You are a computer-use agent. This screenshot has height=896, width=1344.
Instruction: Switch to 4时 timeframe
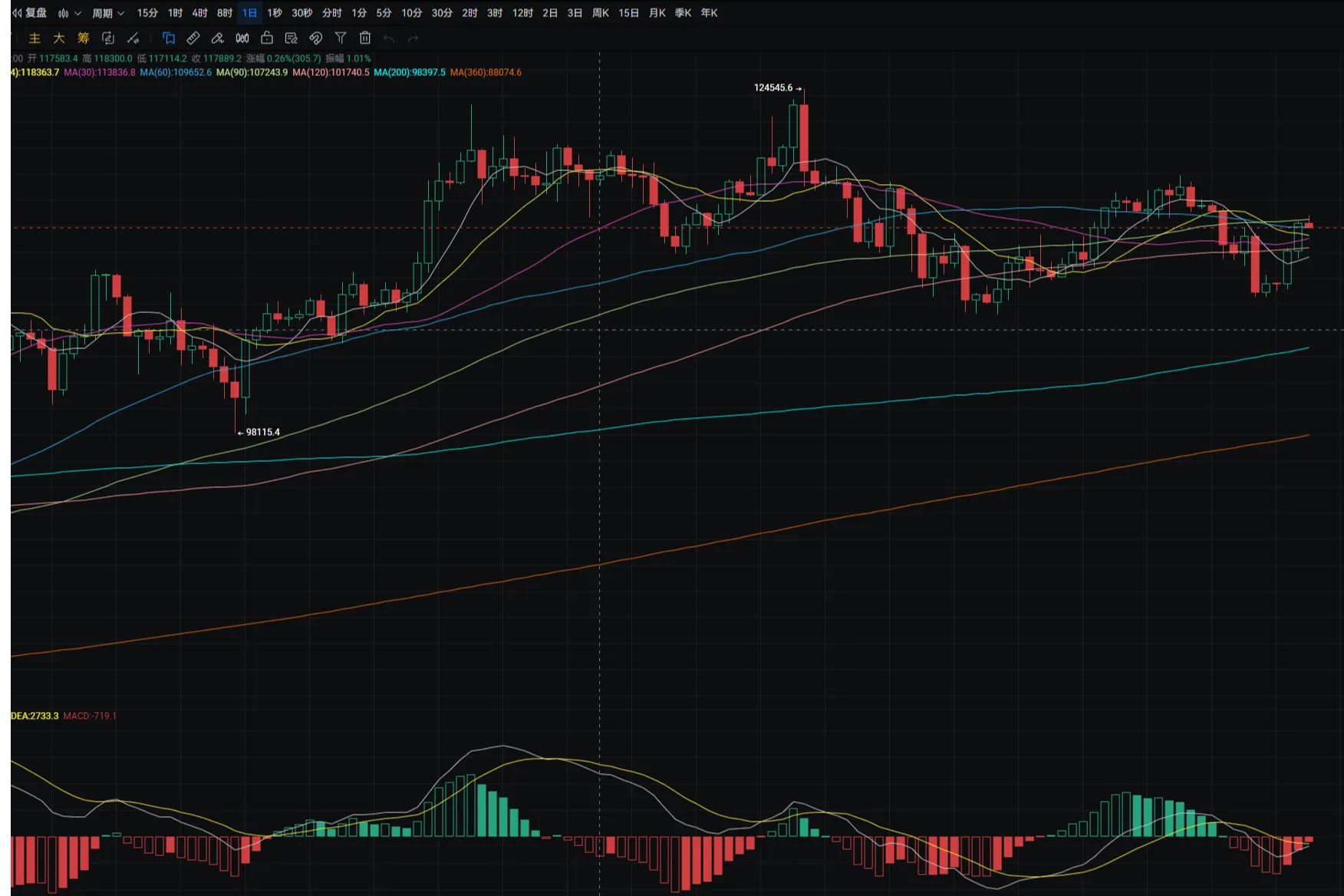(x=199, y=13)
